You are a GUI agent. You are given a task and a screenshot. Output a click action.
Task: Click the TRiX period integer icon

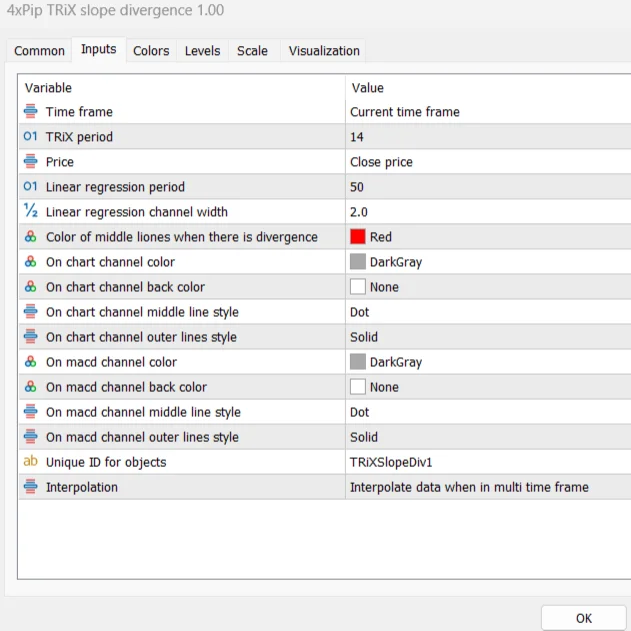coord(30,137)
